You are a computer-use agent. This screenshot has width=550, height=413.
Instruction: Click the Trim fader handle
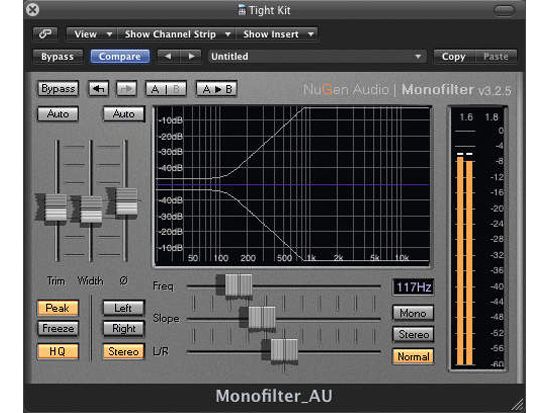tap(55, 207)
